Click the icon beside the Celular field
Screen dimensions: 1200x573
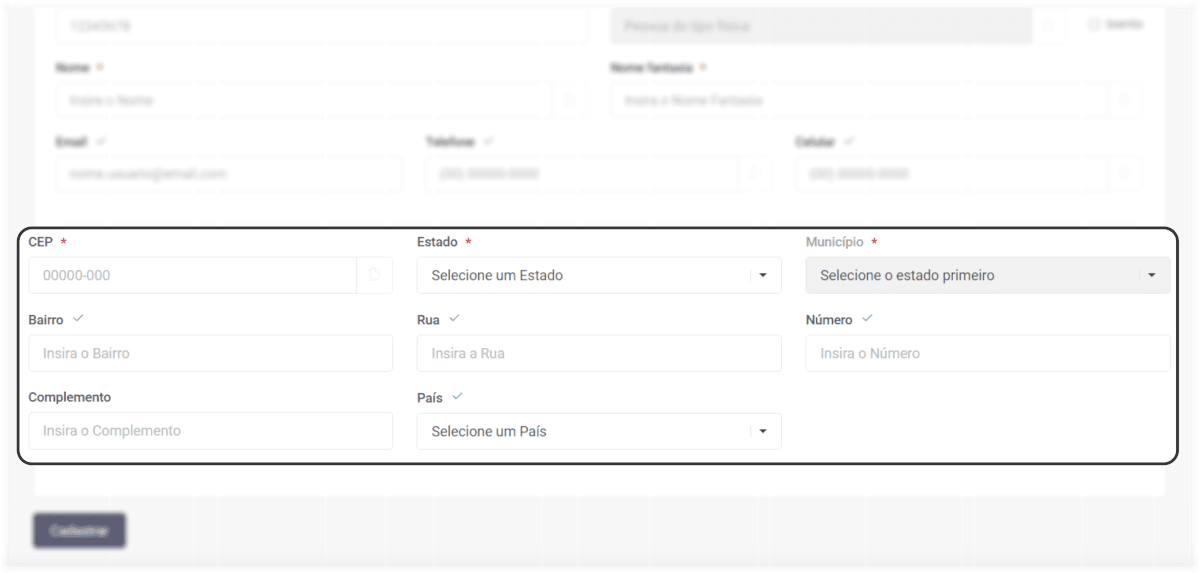point(1125,174)
